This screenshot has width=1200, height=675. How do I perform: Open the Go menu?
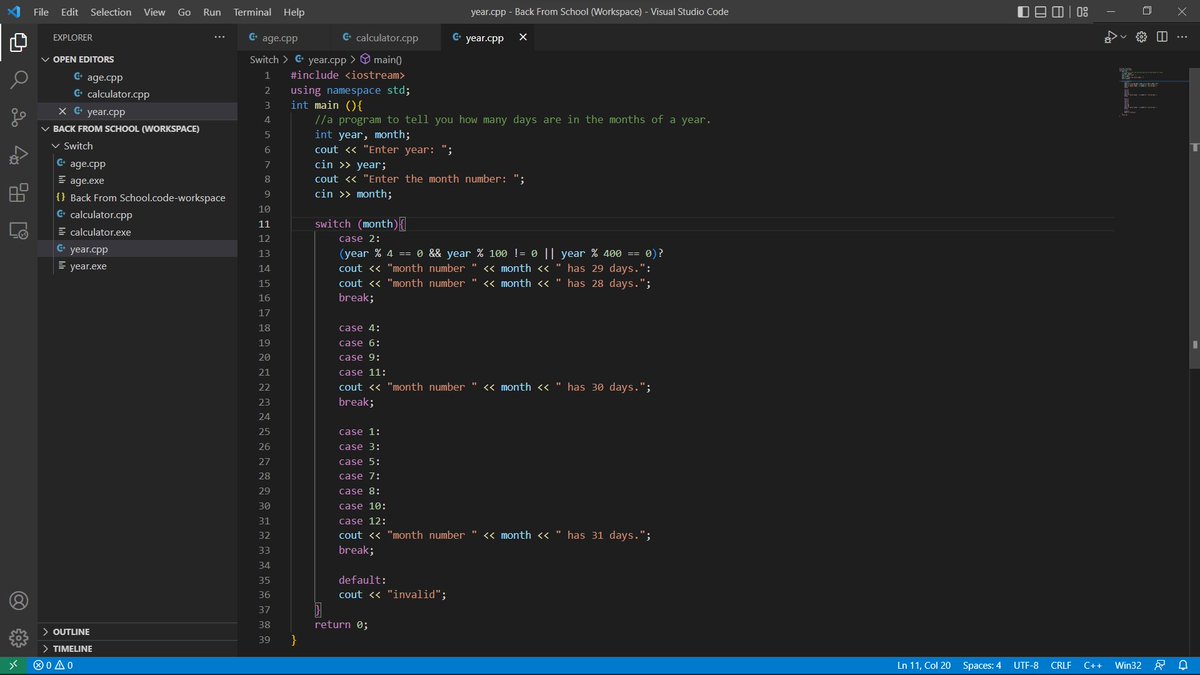click(184, 12)
